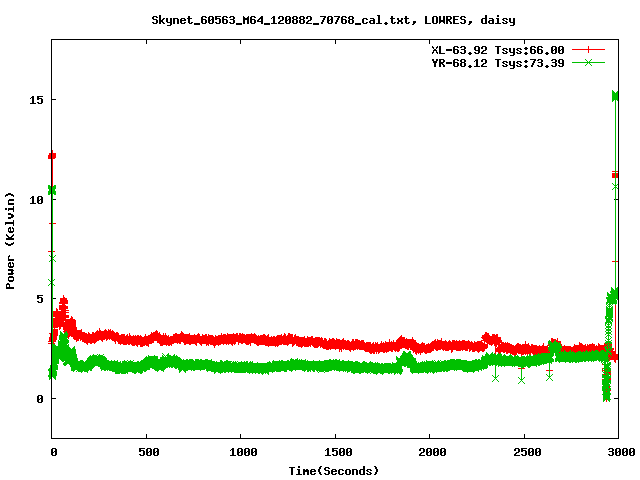Click the red XL legend line sample
Screen dimensions: 640x480
click(x=589, y=49)
